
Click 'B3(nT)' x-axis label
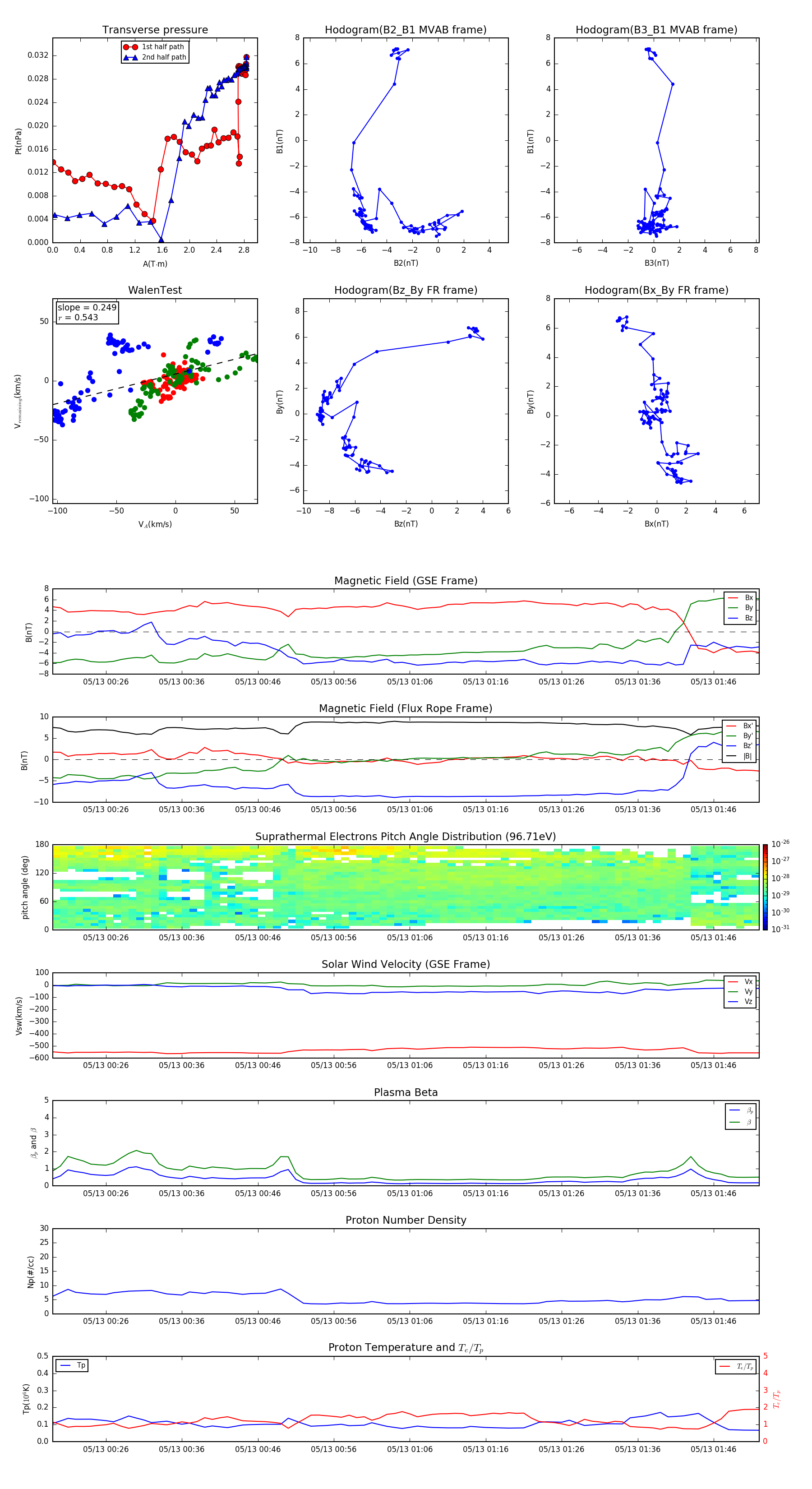coord(656,264)
